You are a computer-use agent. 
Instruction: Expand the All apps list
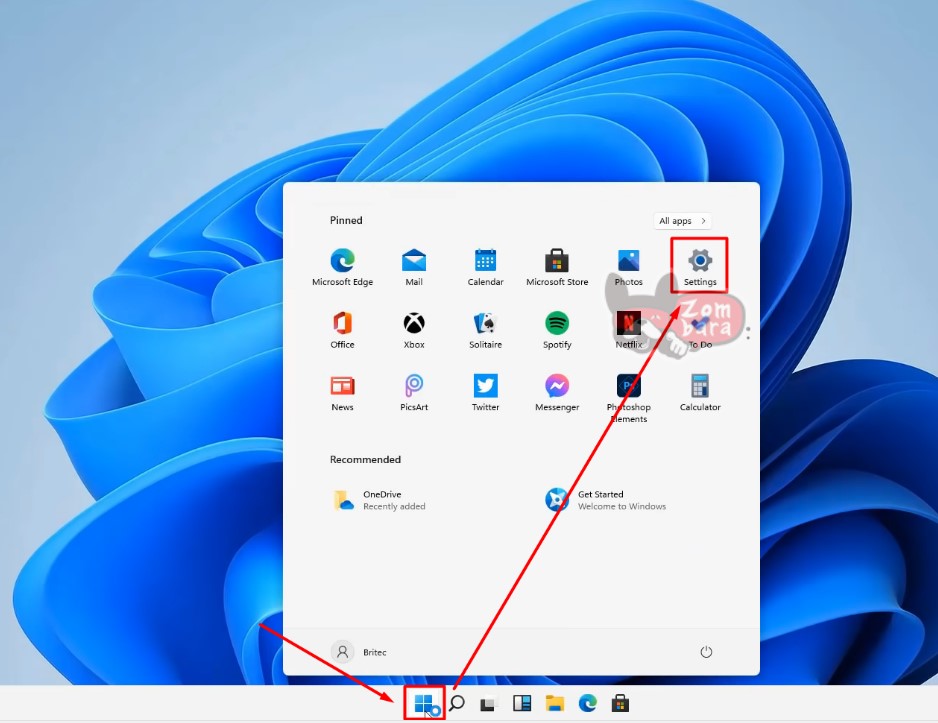click(x=682, y=221)
